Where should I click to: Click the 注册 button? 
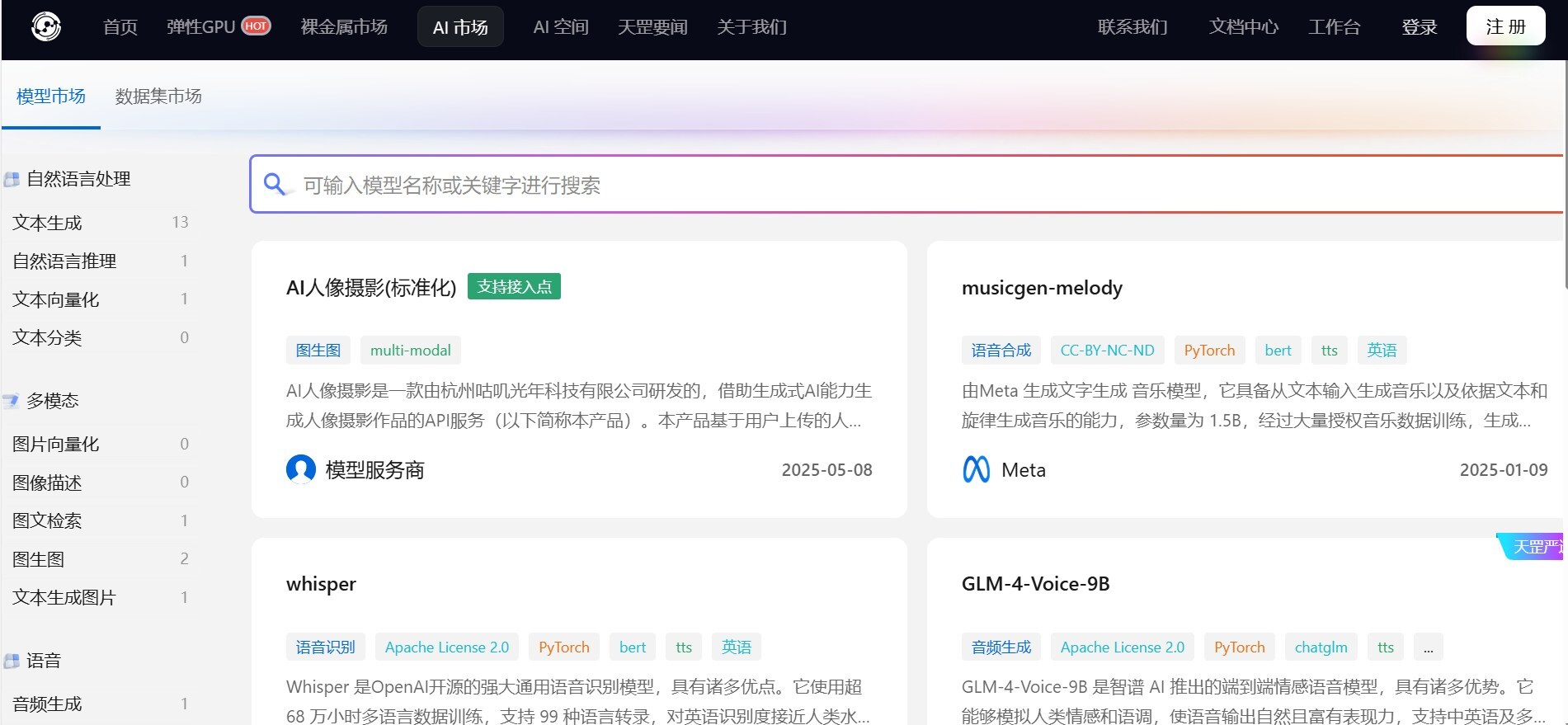click(1505, 26)
